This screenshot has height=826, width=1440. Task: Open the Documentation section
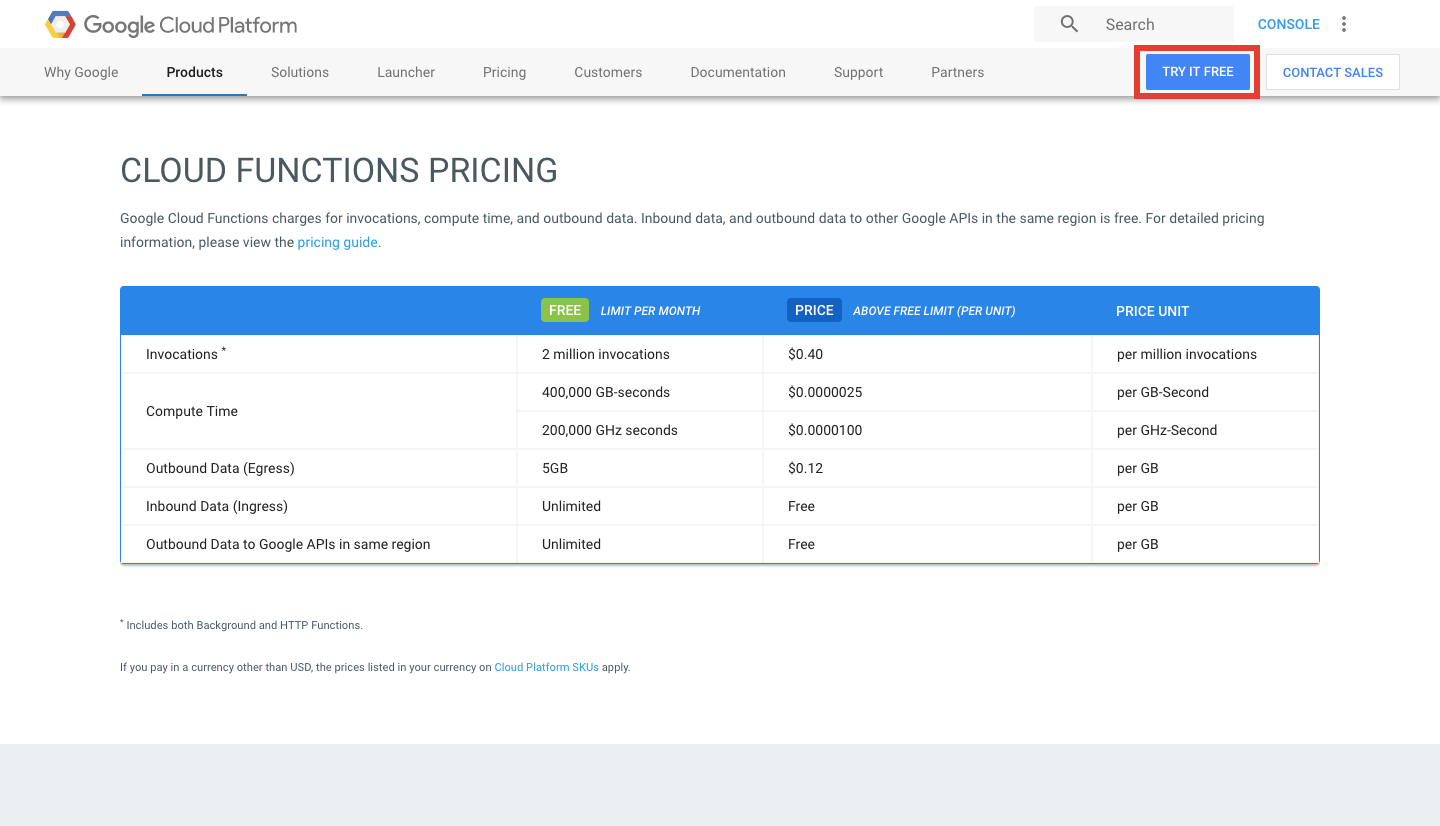tap(737, 71)
